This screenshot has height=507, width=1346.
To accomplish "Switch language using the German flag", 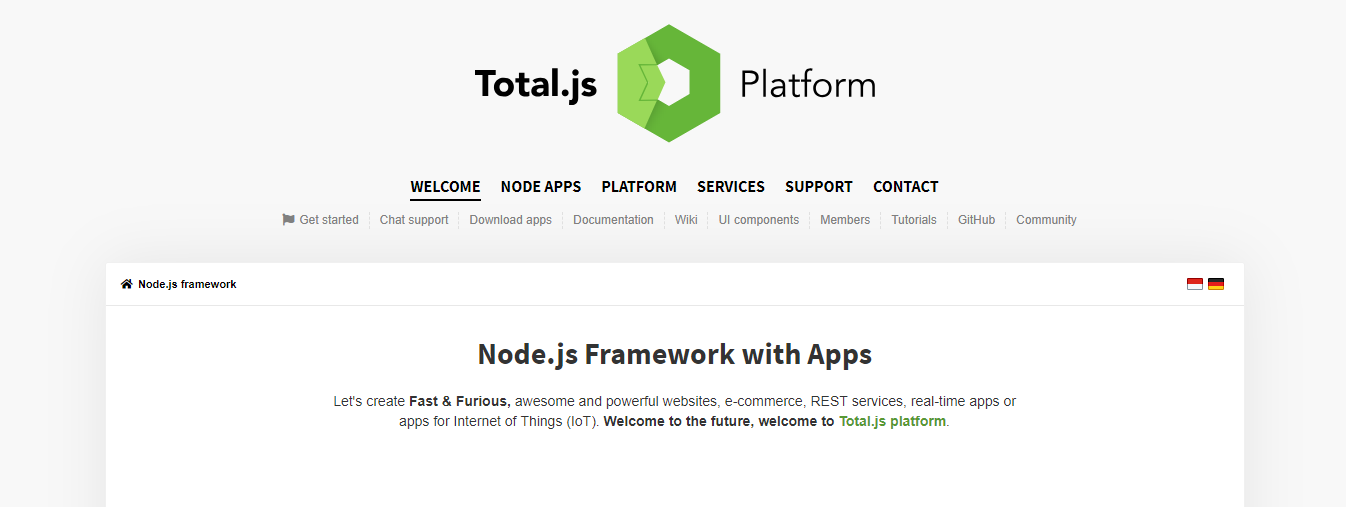I will (1216, 284).
